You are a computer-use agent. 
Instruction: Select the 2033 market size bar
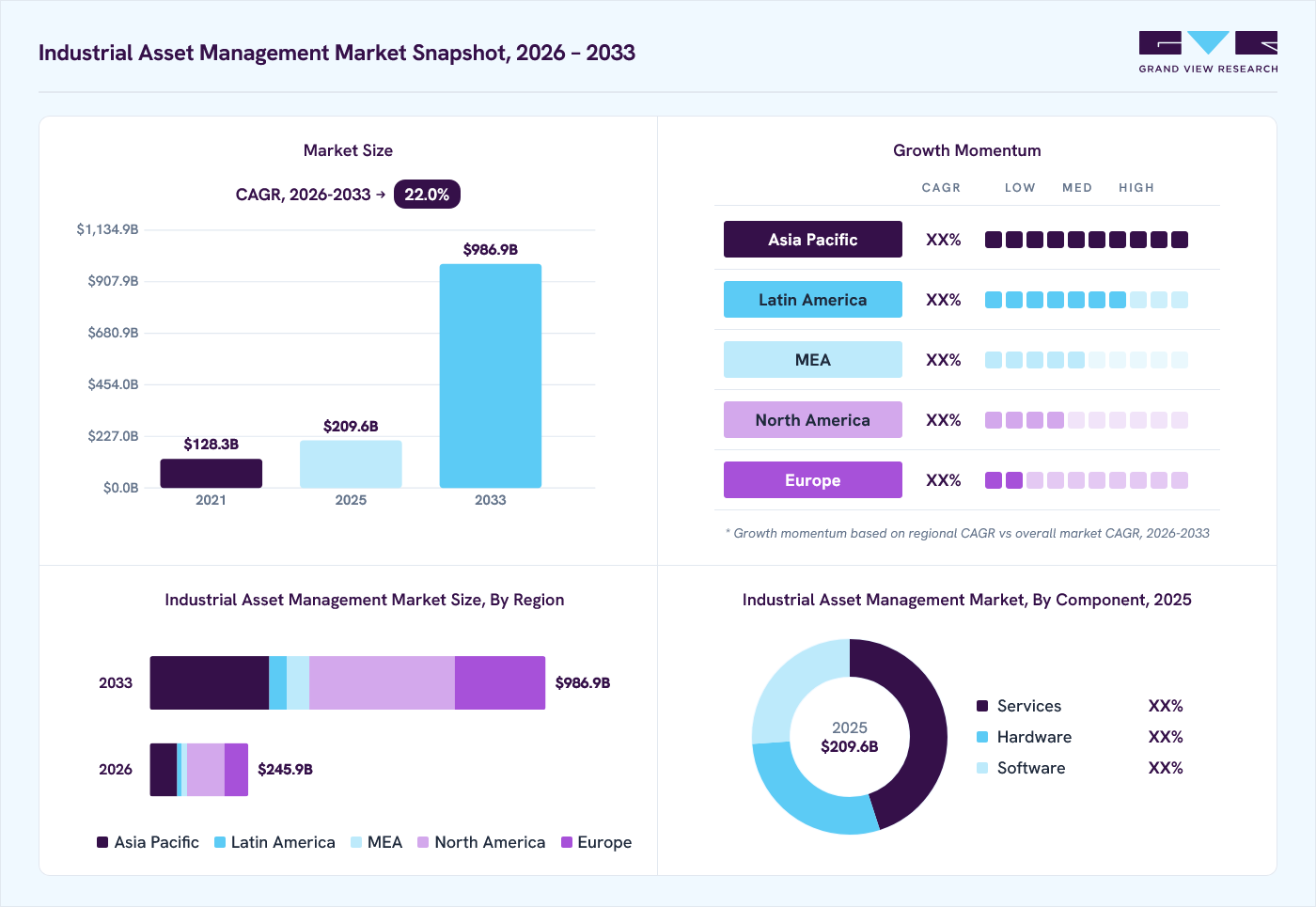point(491,376)
